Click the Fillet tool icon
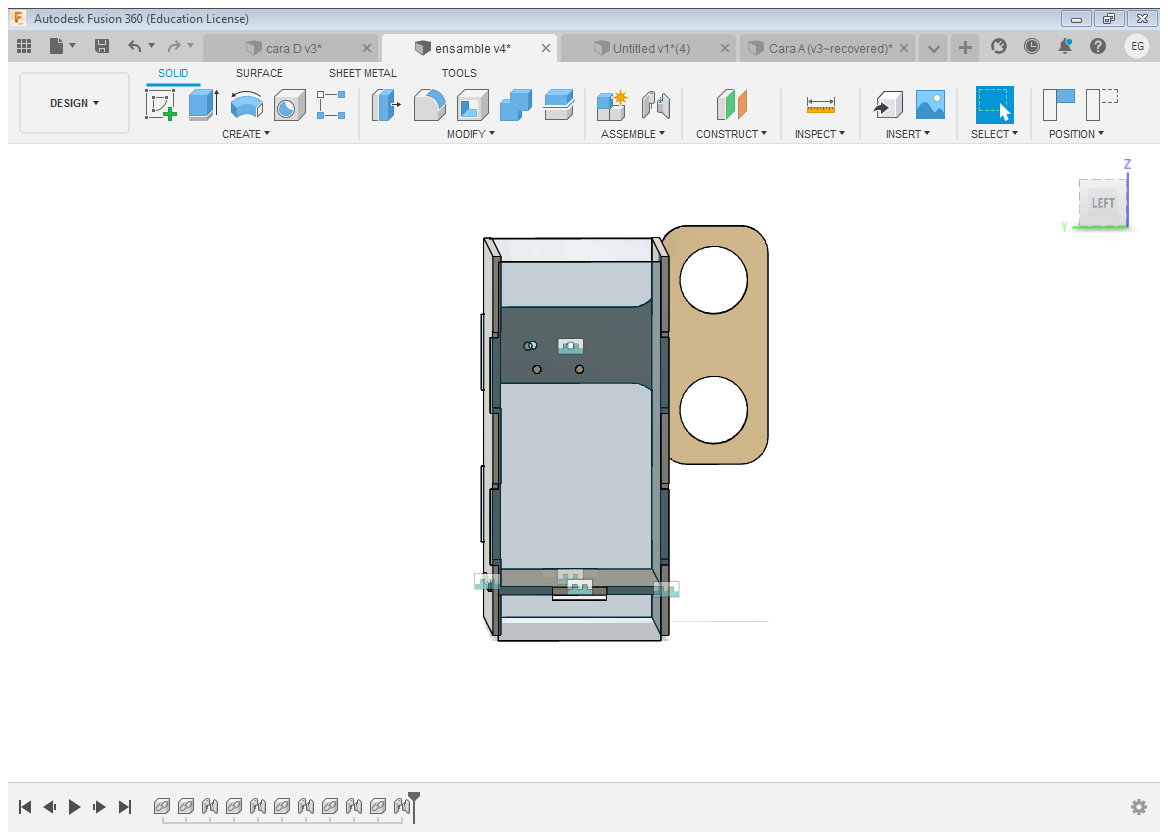The height and width of the screenshot is (840, 1168). (x=429, y=105)
